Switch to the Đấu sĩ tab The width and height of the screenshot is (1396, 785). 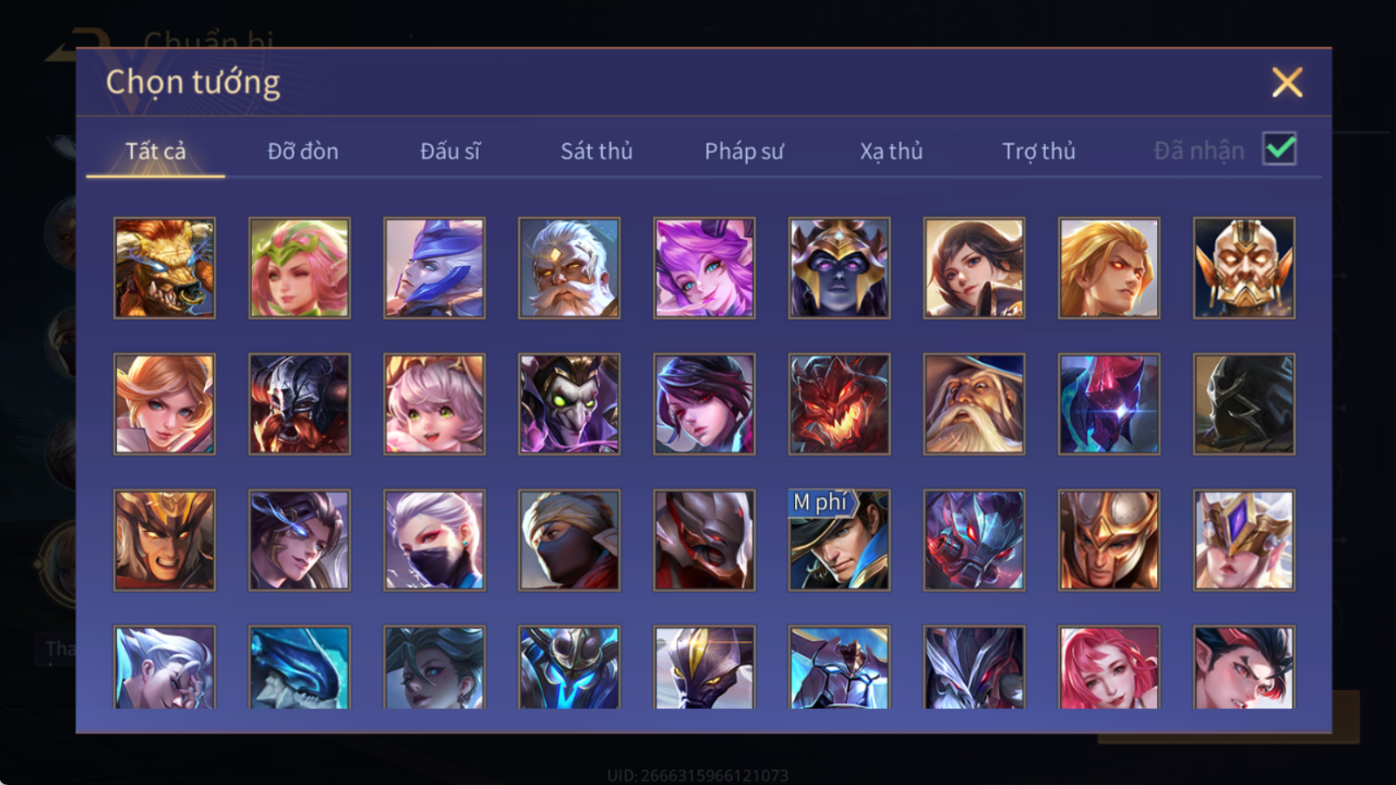coord(450,151)
